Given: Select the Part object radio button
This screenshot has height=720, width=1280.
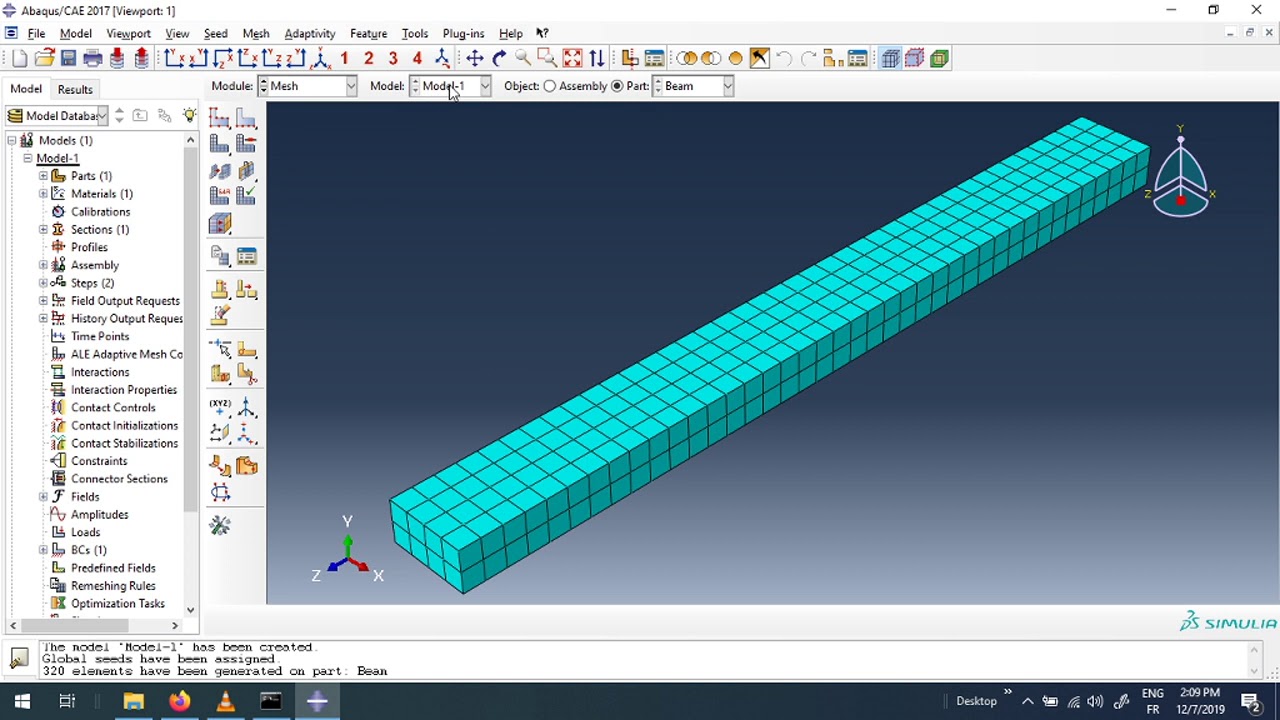Looking at the screenshot, I should (x=617, y=86).
